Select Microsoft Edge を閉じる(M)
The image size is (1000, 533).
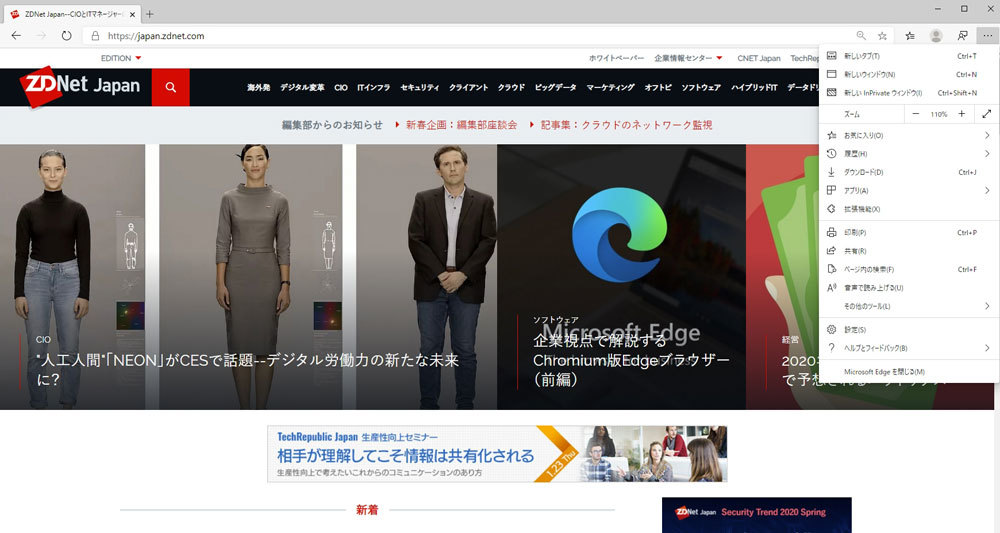click(x=909, y=372)
